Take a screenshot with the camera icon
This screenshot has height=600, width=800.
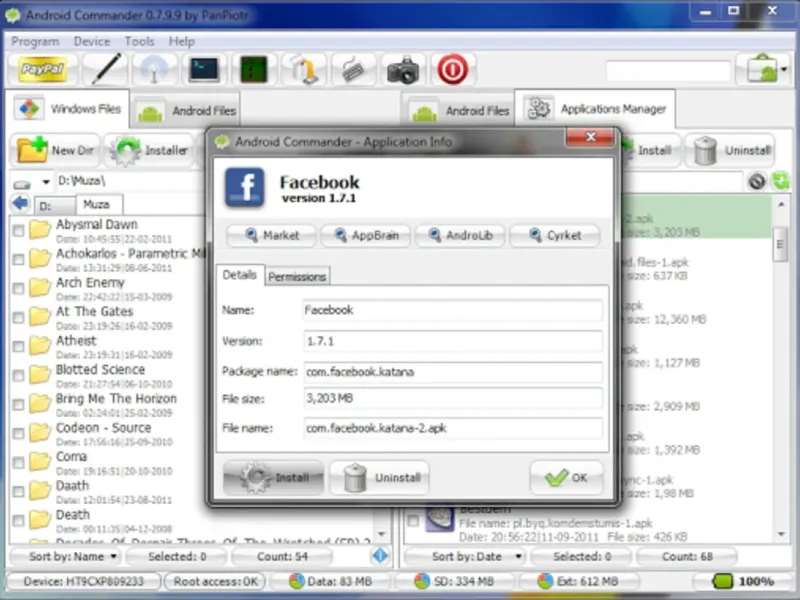403,70
